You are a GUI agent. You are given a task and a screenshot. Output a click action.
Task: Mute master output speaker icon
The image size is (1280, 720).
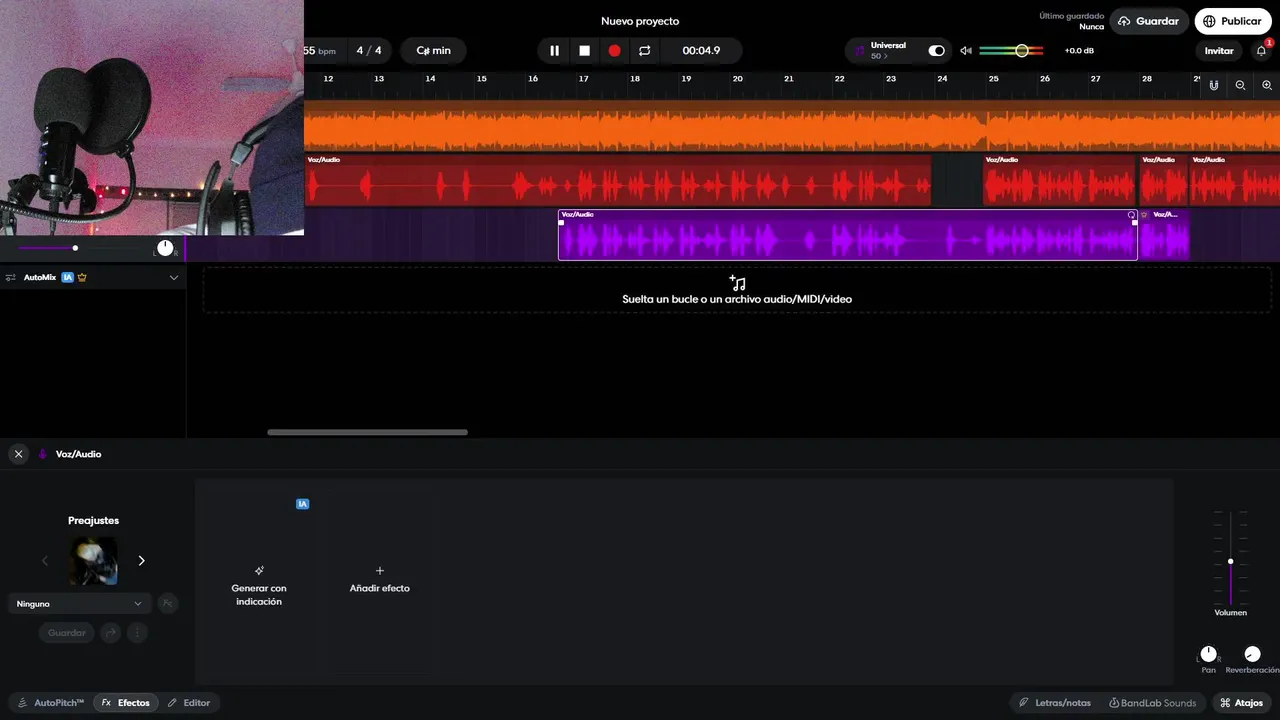tap(965, 51)
